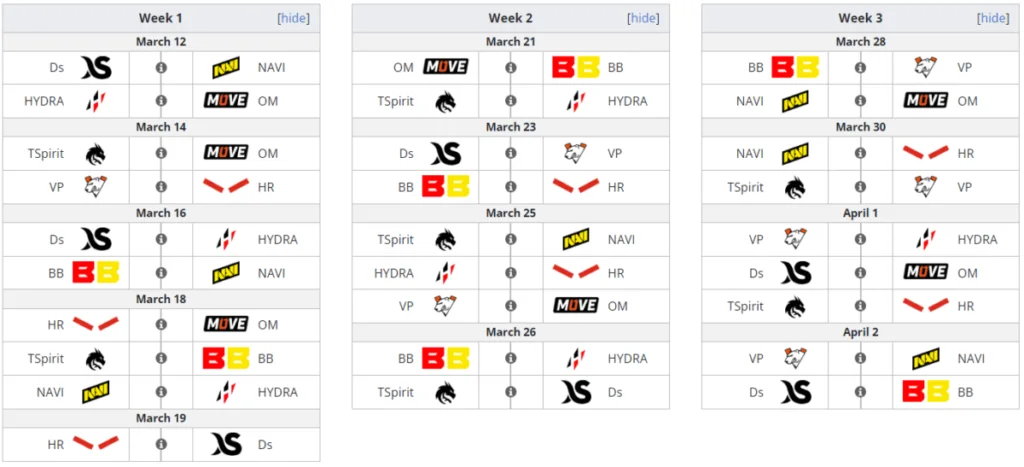Click info icon for Ds vs NAVI March 12
1024x467 pixels.
point(161,67)
